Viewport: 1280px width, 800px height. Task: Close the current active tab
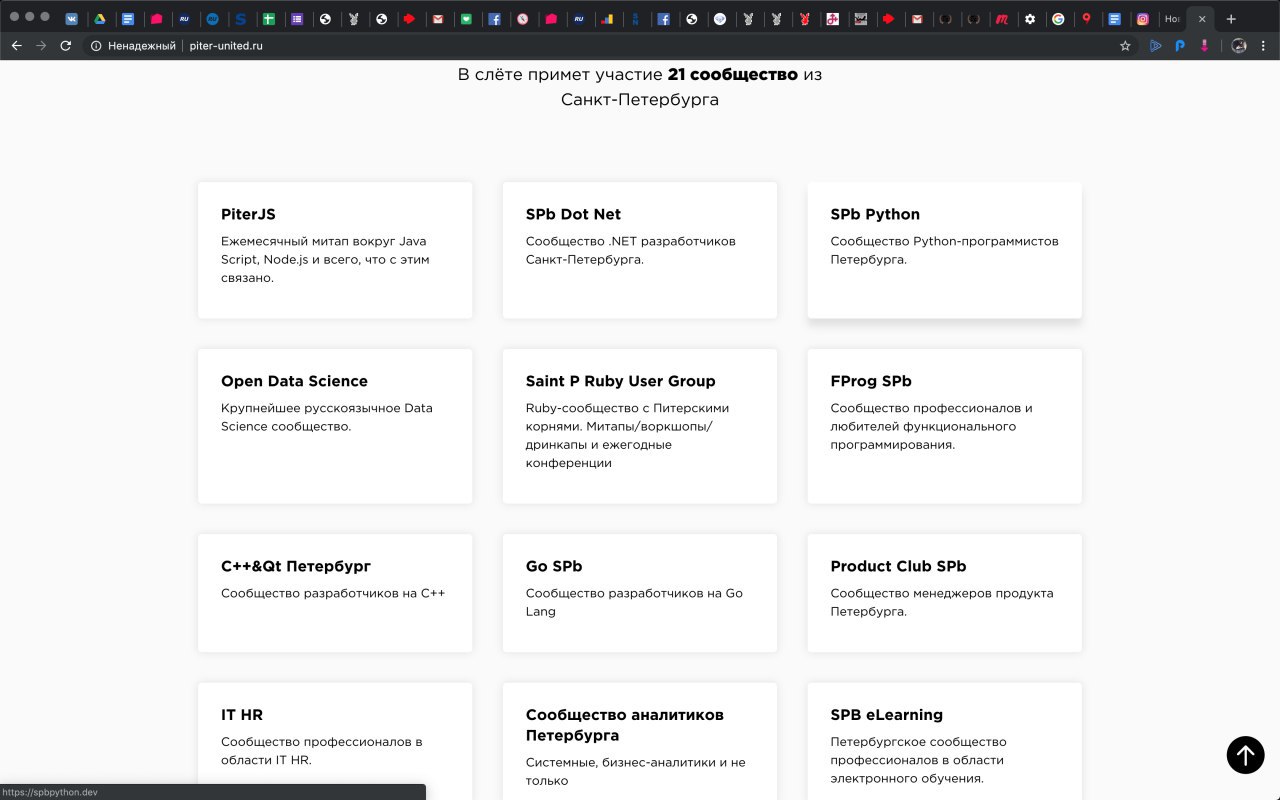(x=1202, y=19)
